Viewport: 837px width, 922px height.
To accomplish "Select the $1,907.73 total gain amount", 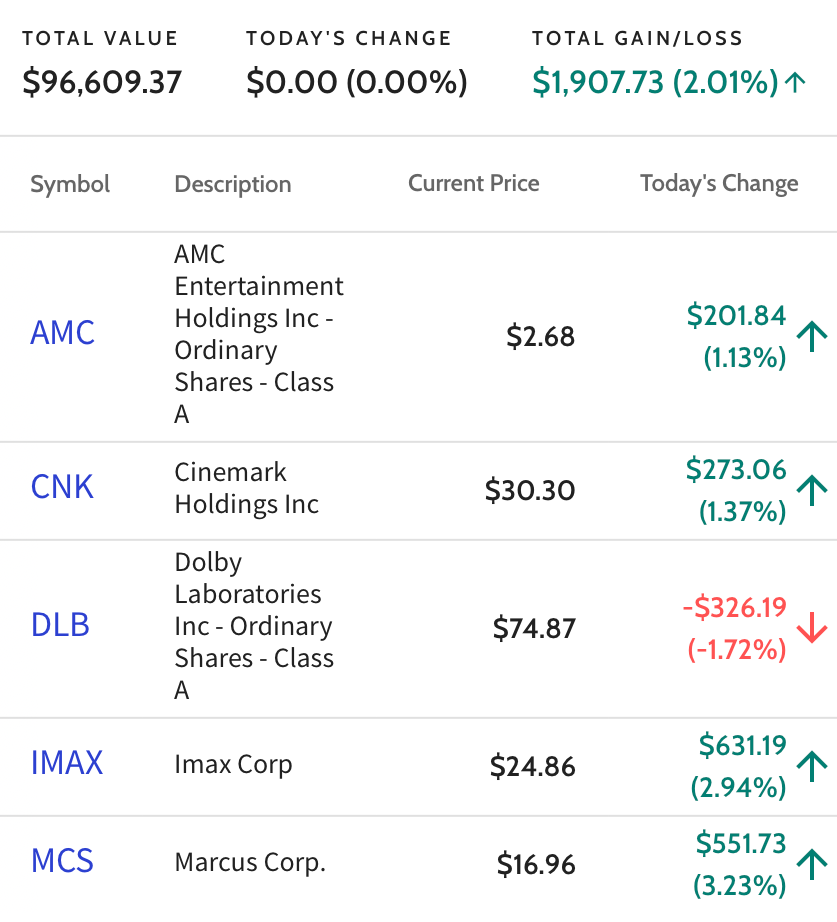I will [598, 82].
